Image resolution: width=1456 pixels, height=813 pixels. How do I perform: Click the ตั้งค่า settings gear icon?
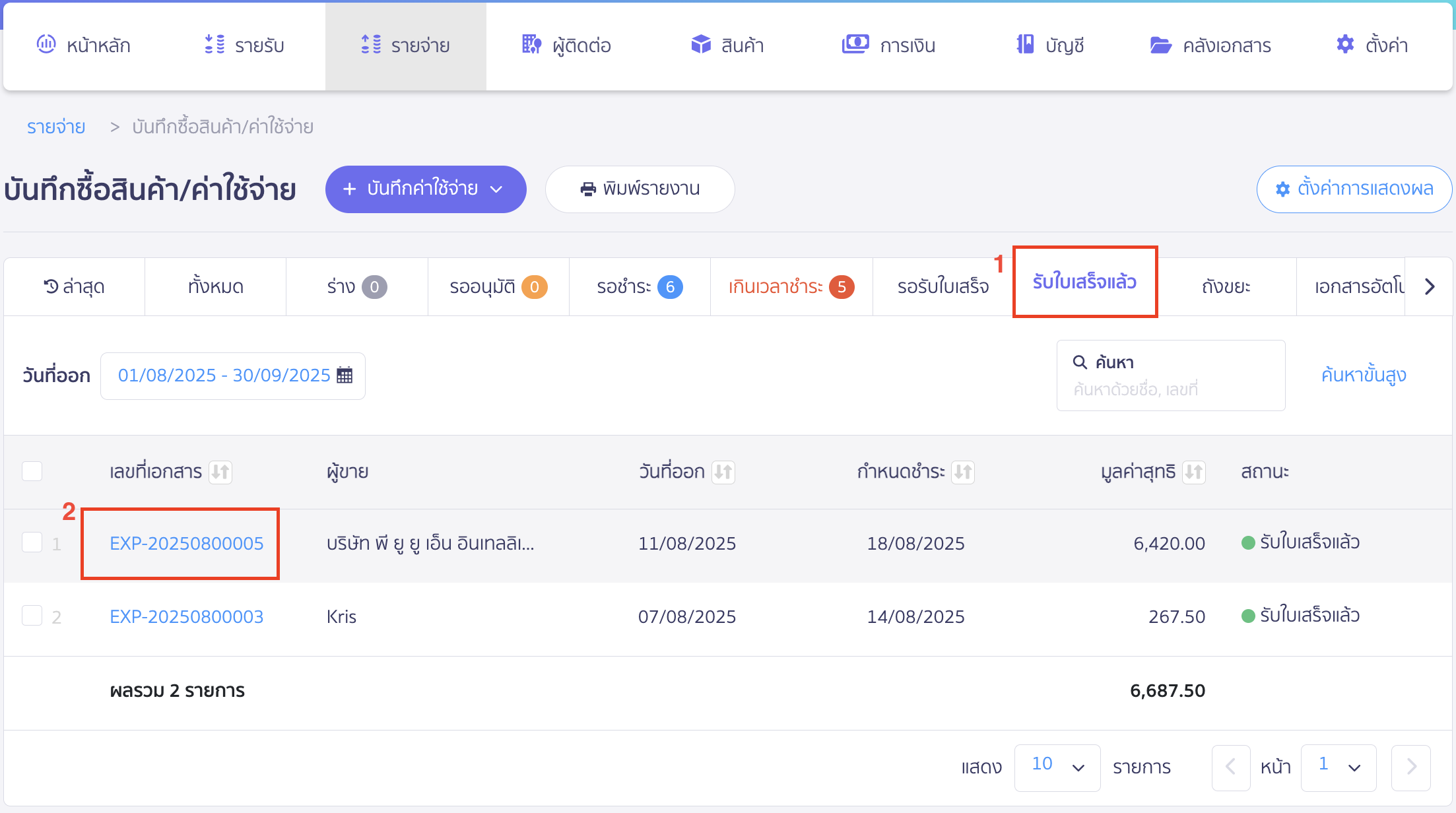pos(1344,44)
